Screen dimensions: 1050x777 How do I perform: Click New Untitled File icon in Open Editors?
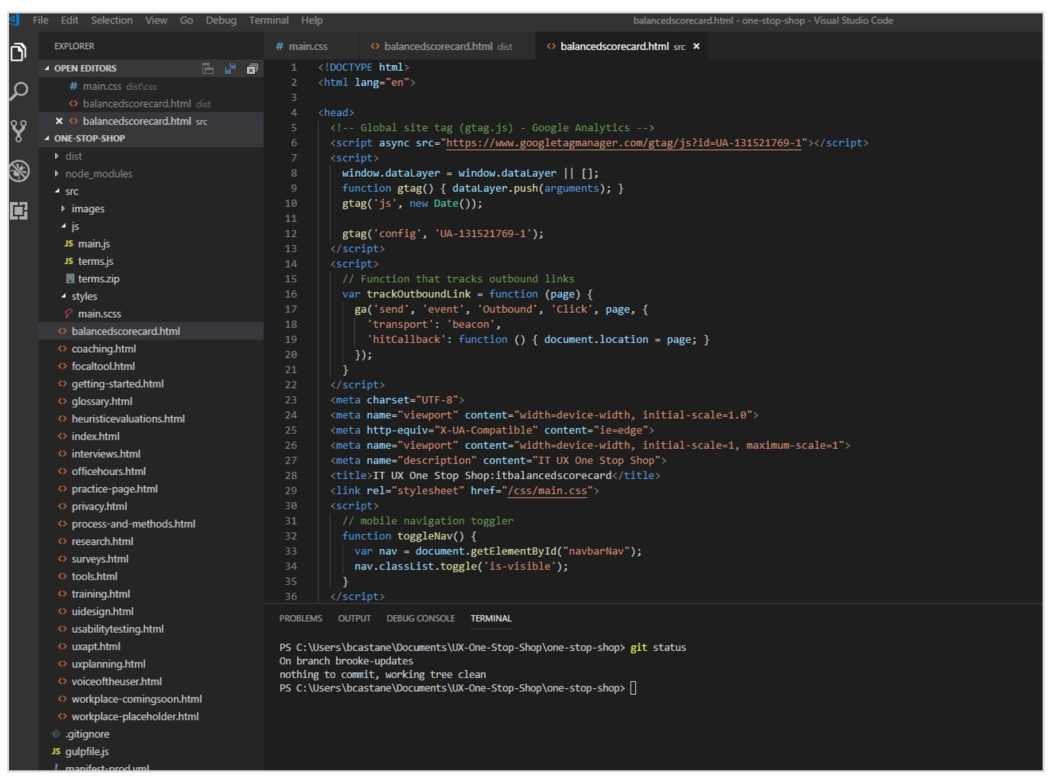208,68
